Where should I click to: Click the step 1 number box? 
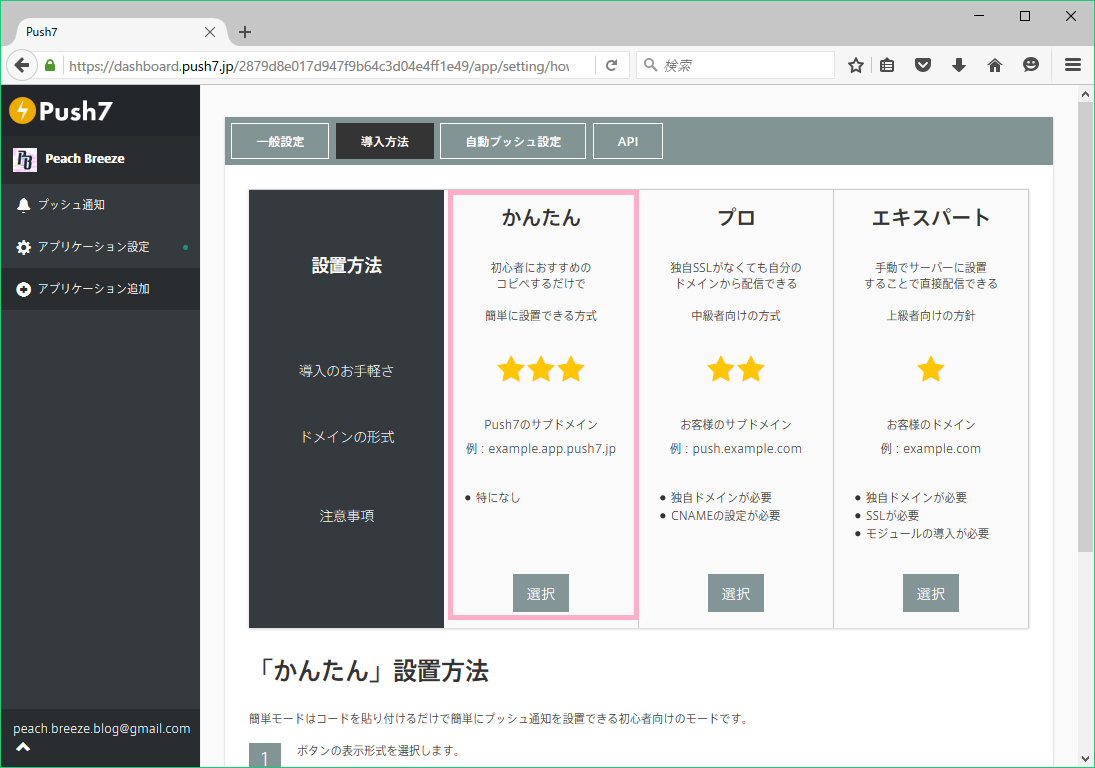click(x=265, y=755)
